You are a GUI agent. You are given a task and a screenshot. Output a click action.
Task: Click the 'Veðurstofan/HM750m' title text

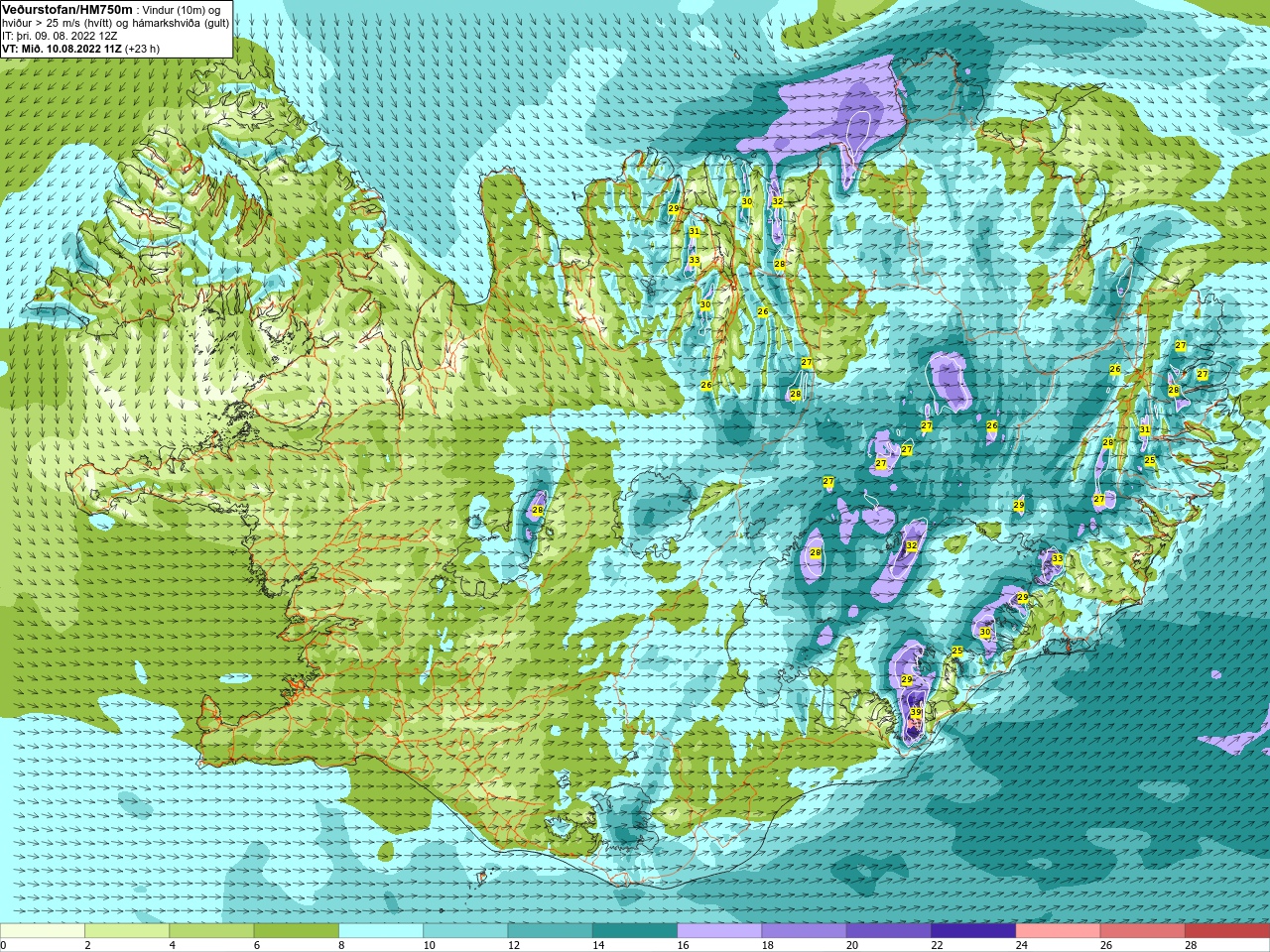[x=66, y=9]
